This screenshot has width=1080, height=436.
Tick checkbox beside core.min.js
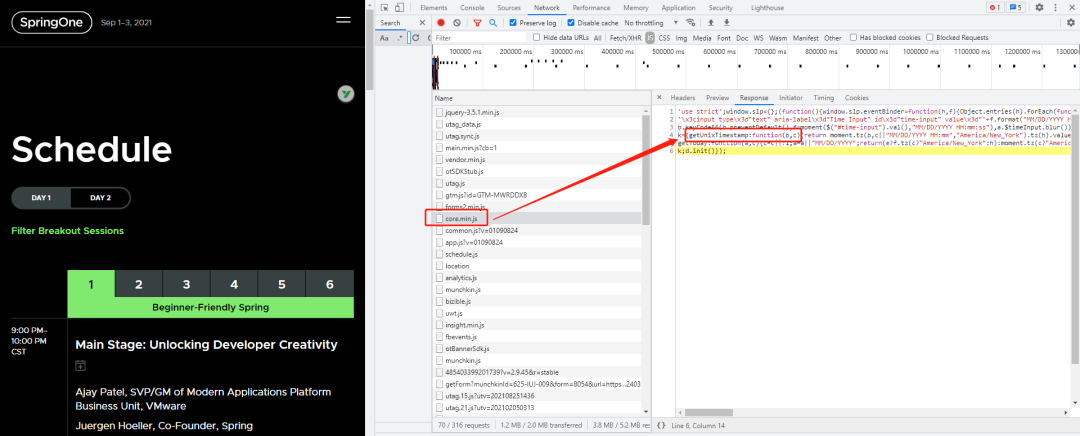439,218
